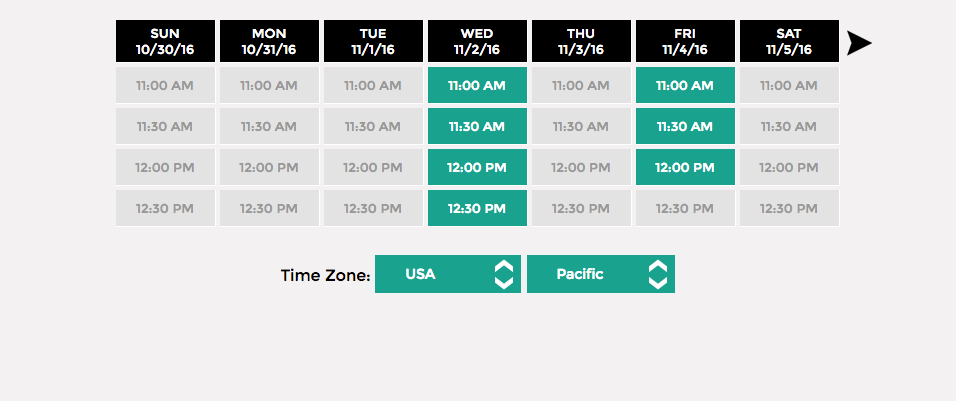Click the Time Zone label

coord(325,275)
